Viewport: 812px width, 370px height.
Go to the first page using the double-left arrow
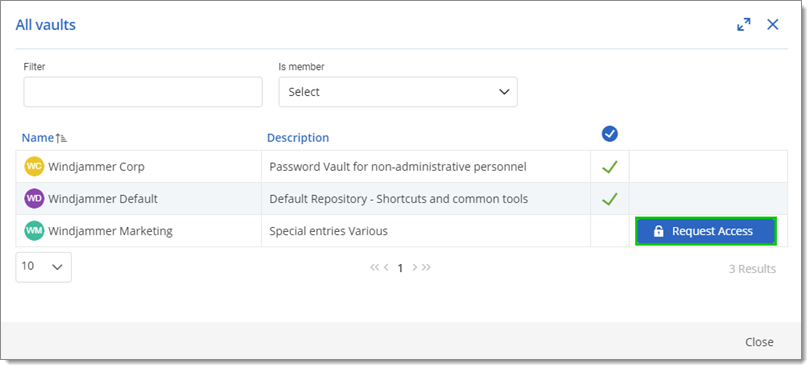(x=374, y=267)
